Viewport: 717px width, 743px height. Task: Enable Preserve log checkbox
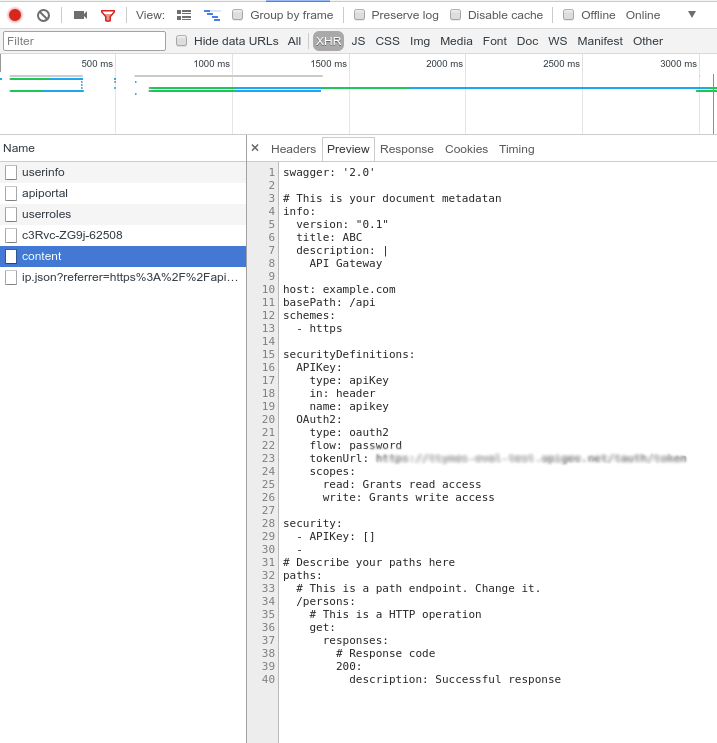click(359, 15)
